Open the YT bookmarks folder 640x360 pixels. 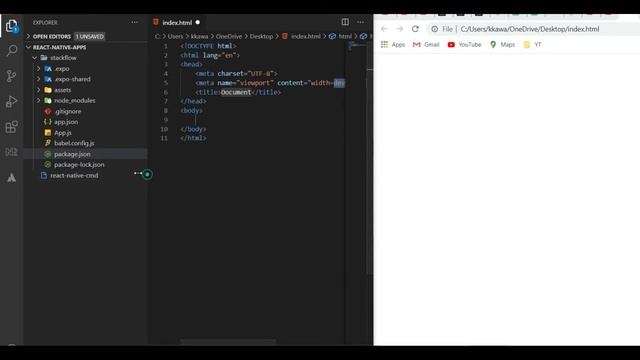[532, 44]
